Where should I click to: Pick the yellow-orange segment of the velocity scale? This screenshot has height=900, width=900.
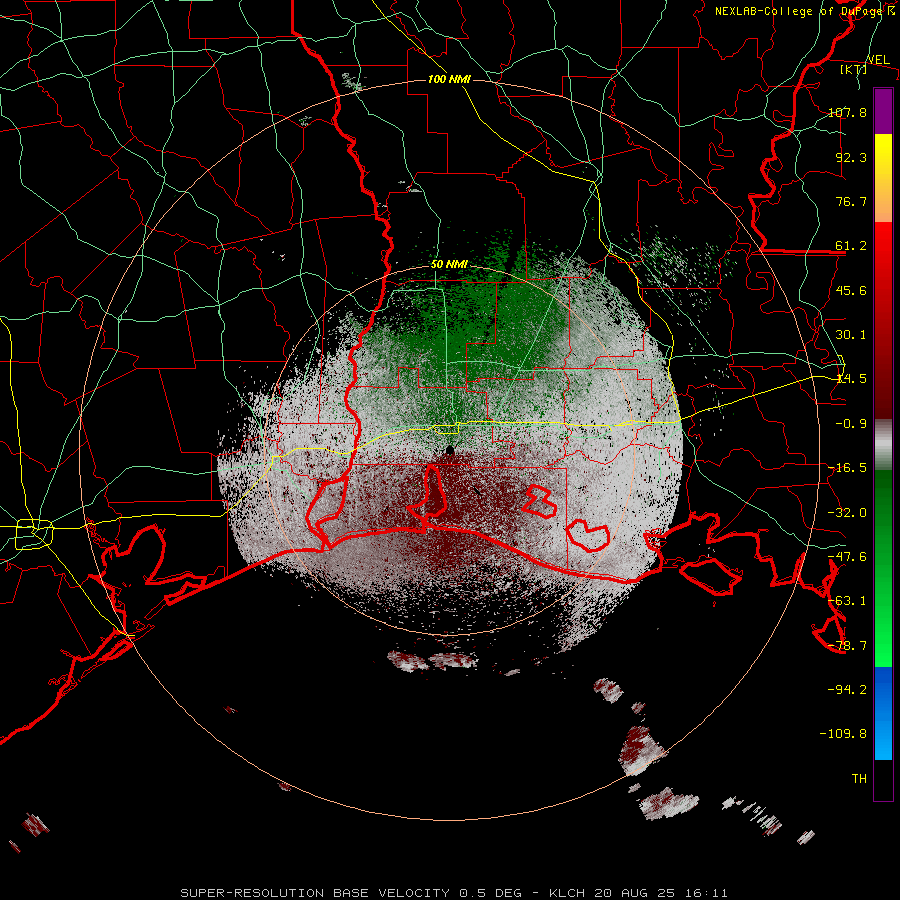tap(883, 178)
